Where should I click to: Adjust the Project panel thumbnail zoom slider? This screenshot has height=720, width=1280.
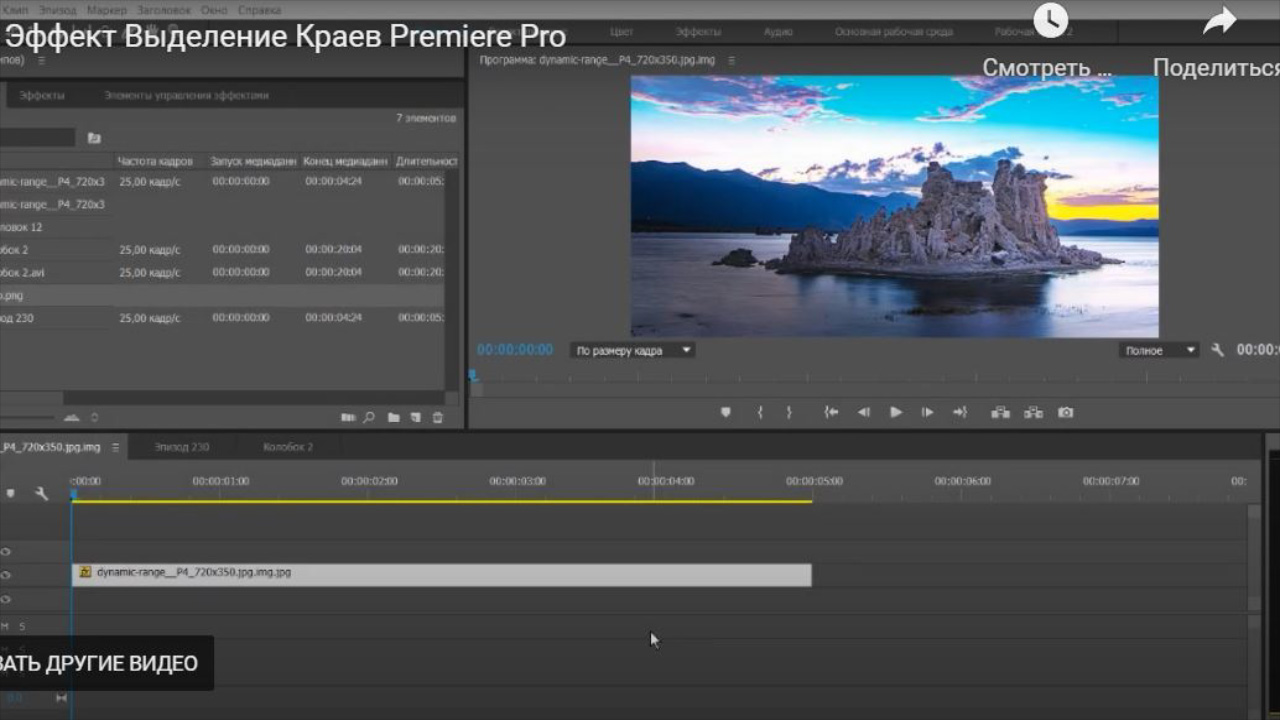point(27,417)
